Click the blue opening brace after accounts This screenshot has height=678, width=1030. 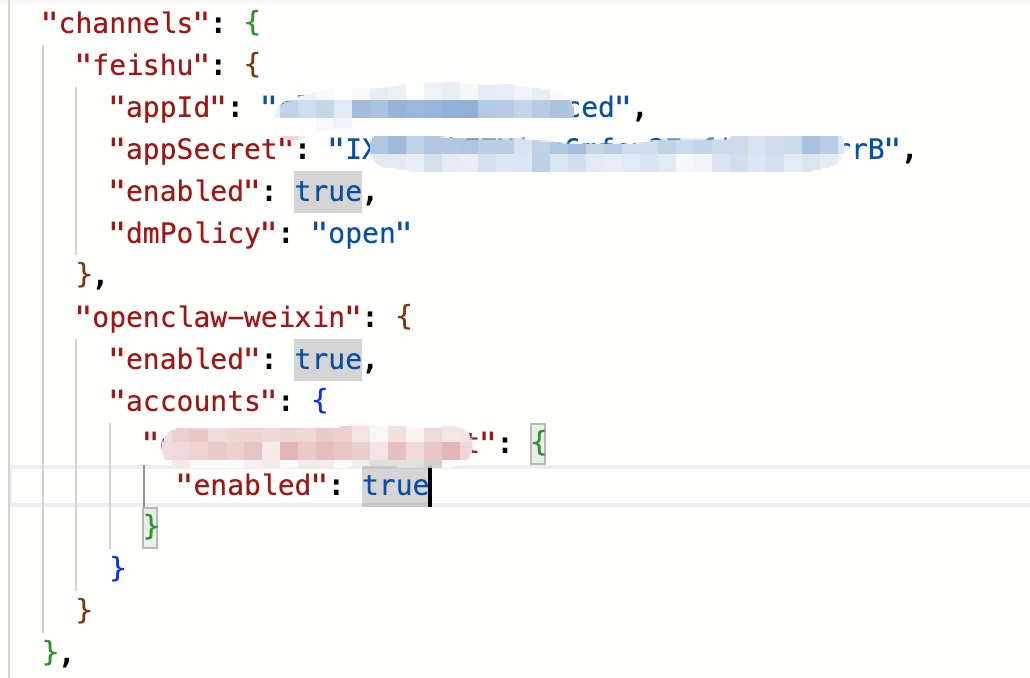[x=319, y=401]
